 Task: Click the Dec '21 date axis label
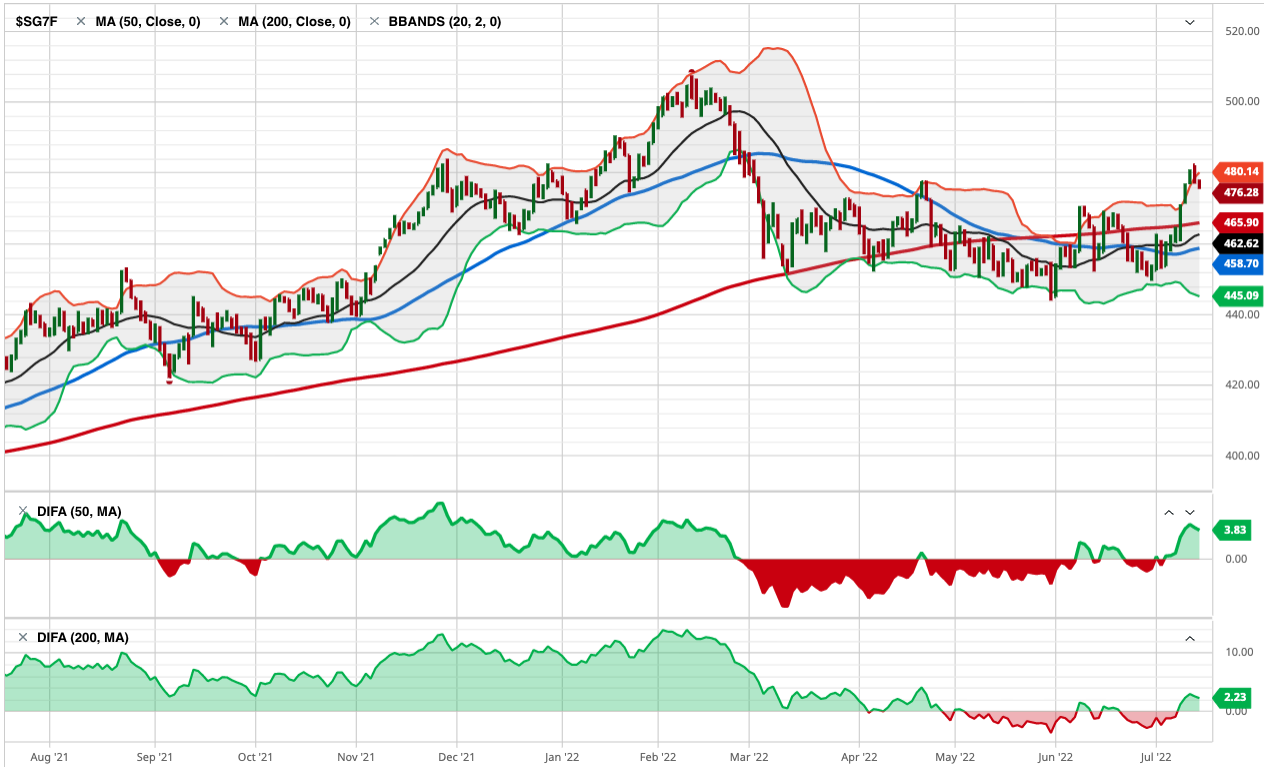[x=455, y=757]
